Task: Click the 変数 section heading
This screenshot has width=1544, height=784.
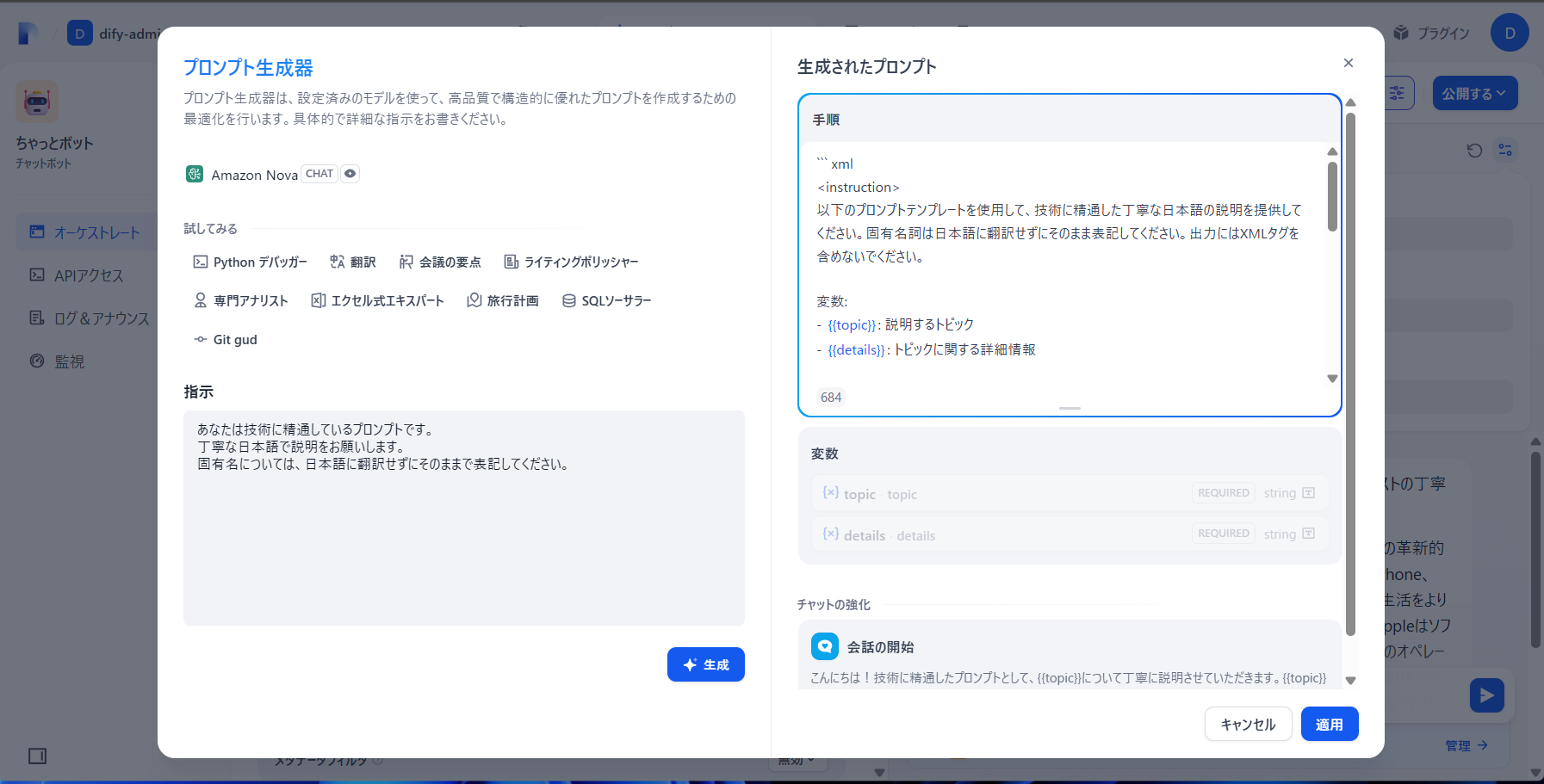Action: [824, 454]
